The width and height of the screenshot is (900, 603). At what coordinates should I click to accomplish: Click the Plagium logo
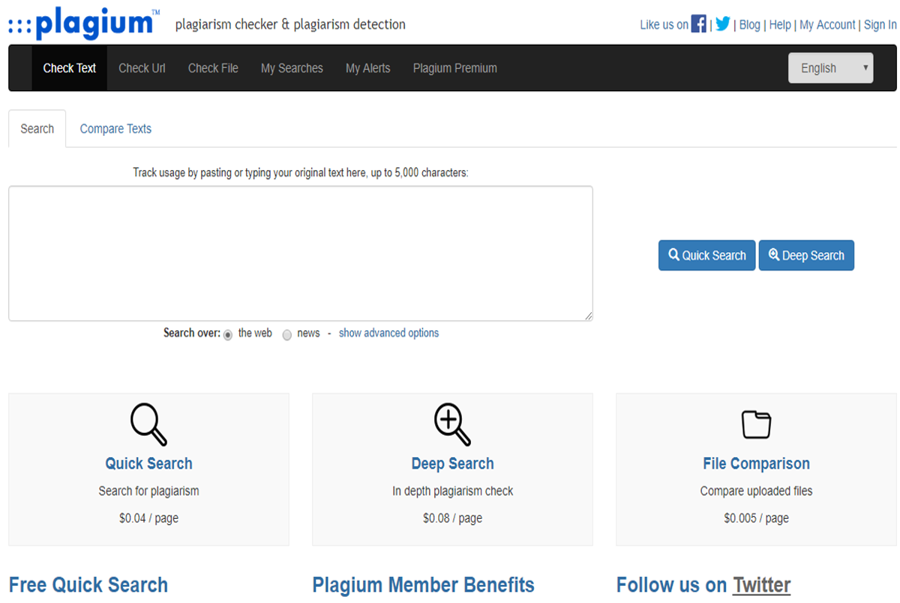pyautogui.click(x=84, y=24)
